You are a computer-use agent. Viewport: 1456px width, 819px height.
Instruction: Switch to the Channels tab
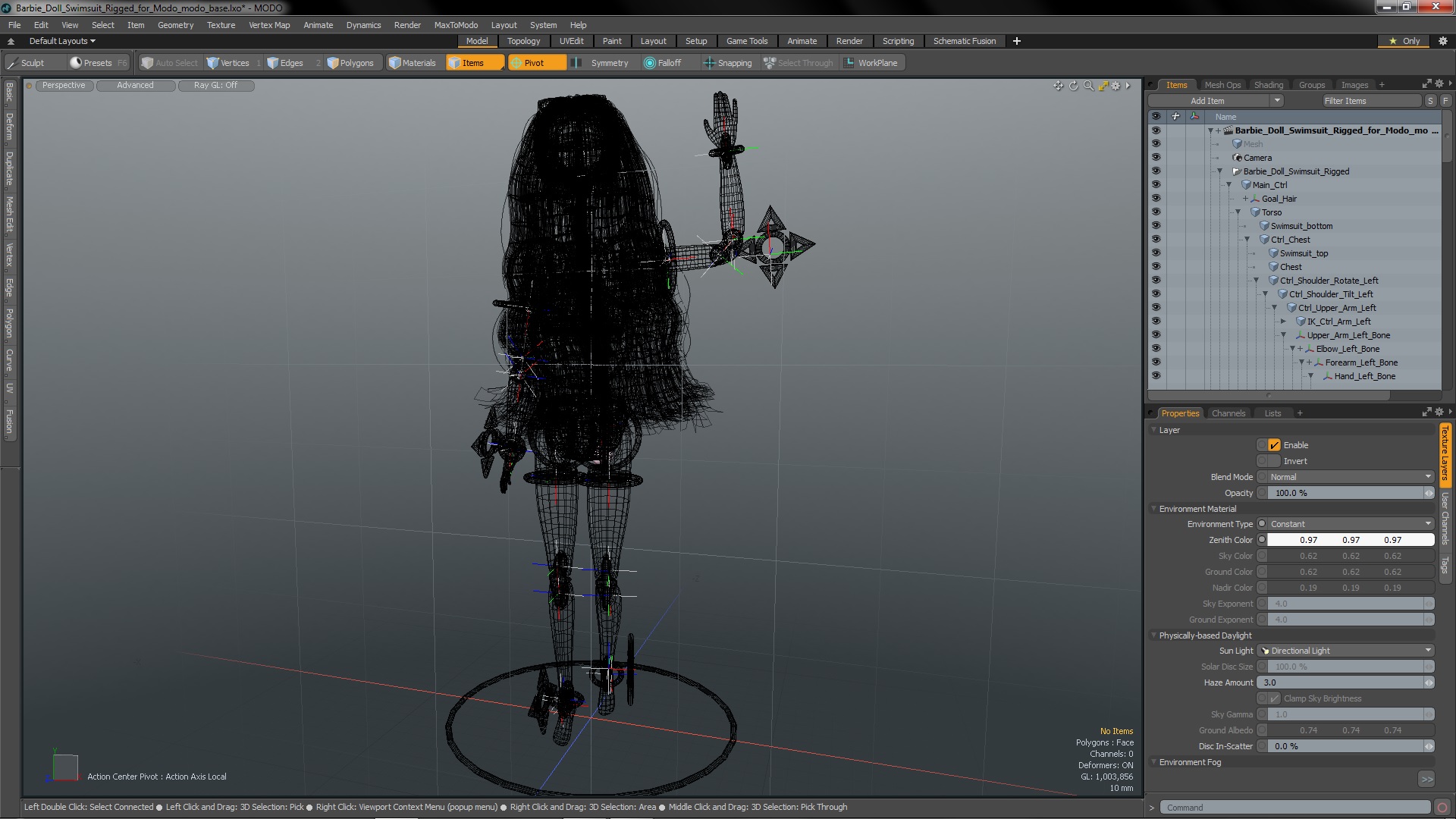(x=1228, y=413)
